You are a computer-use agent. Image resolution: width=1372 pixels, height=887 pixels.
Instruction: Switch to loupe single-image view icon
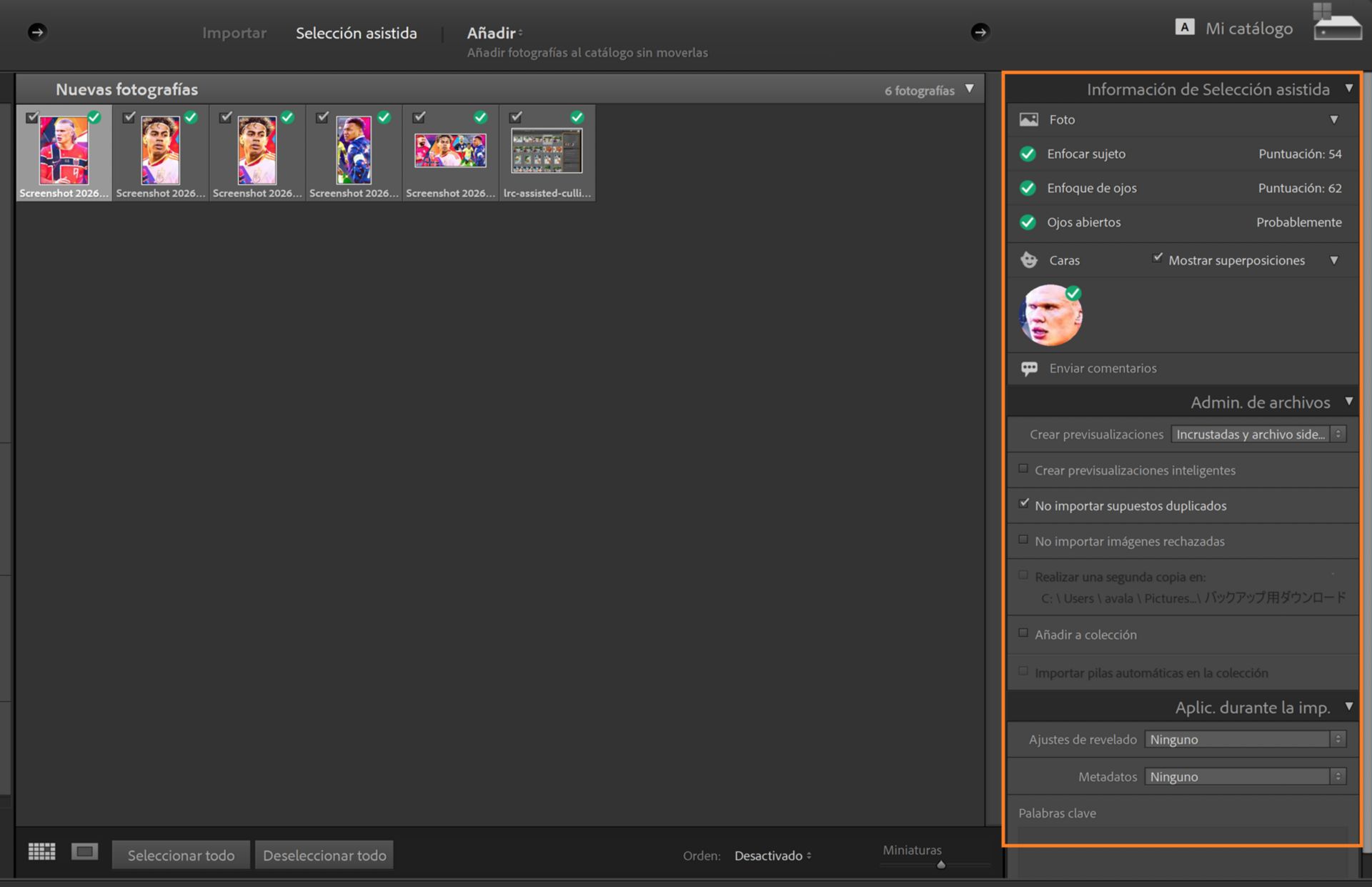tap(84, 851)
